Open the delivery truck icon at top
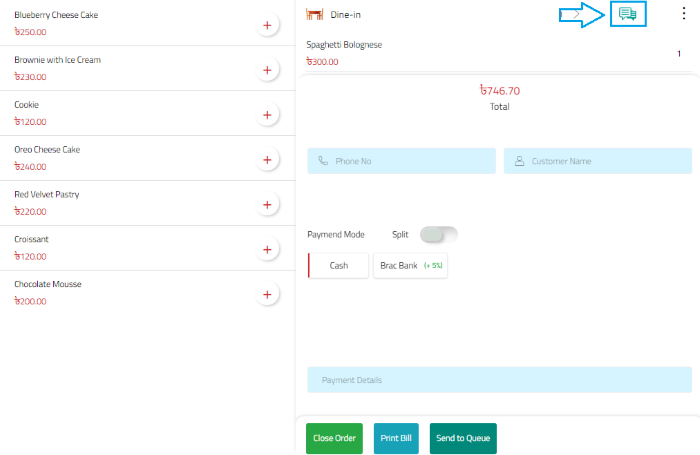 [x=628, y=13]
